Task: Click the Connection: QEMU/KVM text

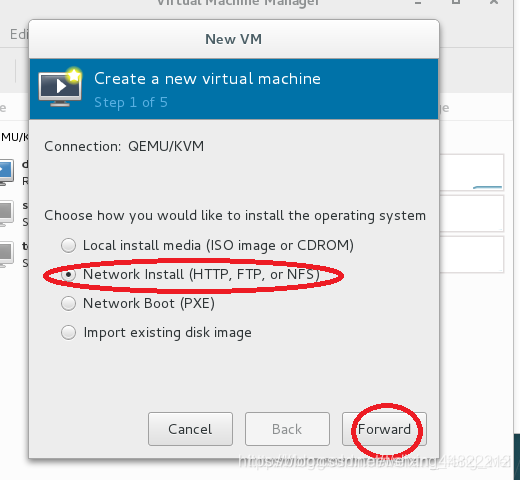Action: pos(124,146)
